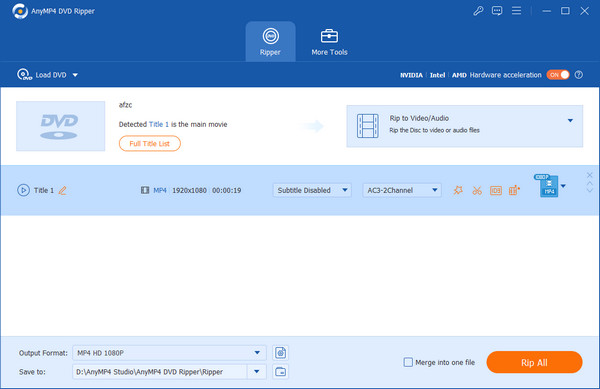The height and width of the screenshot is (389, 600).
Task: Click the Title 1 link
Action: click(x=159, y=124)
